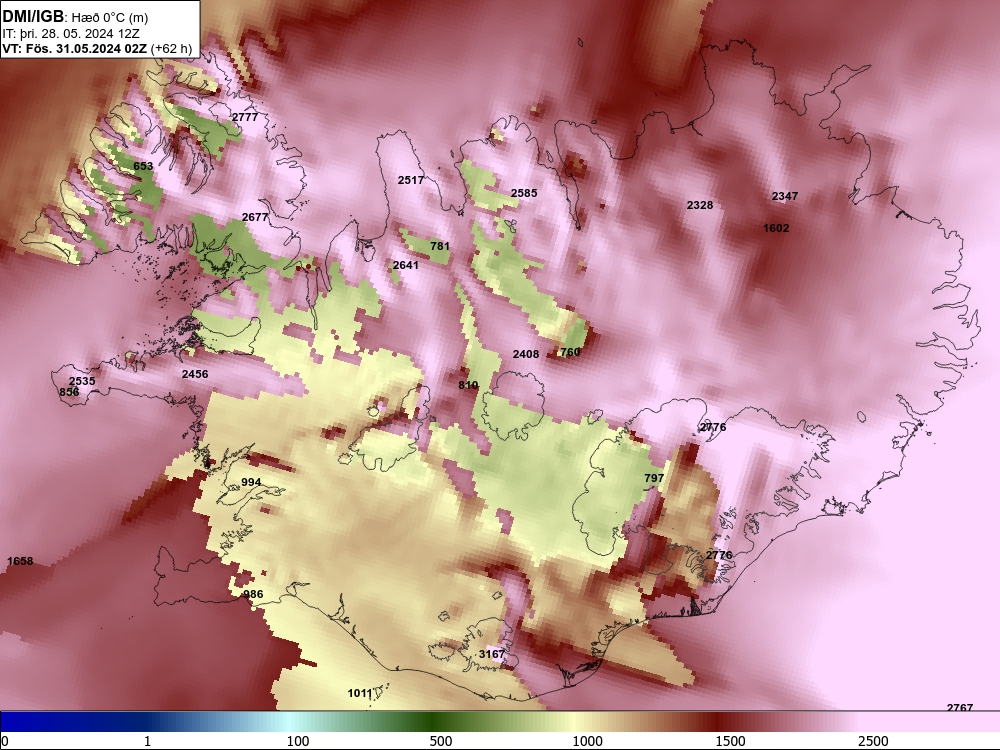This screenshot has height=750, width=1000.
Task: Click the 2328 height value
Action: (x=700, y=205)
